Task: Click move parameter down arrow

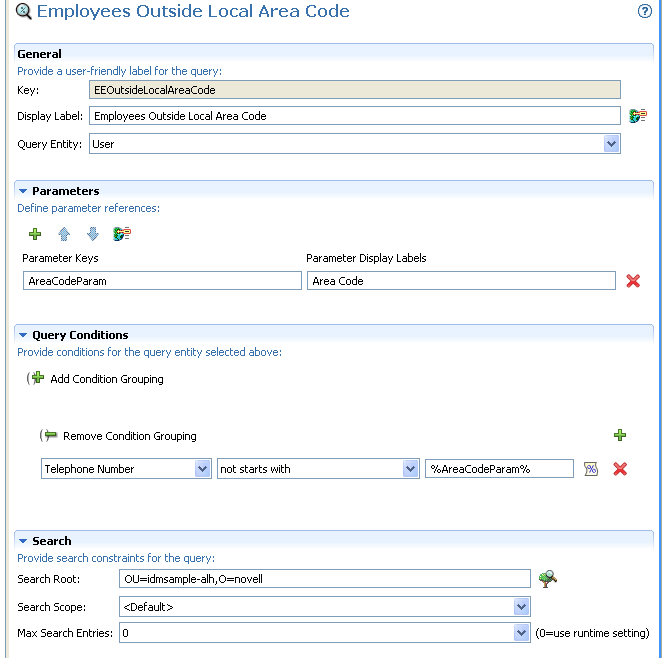Action: [92, 234]
